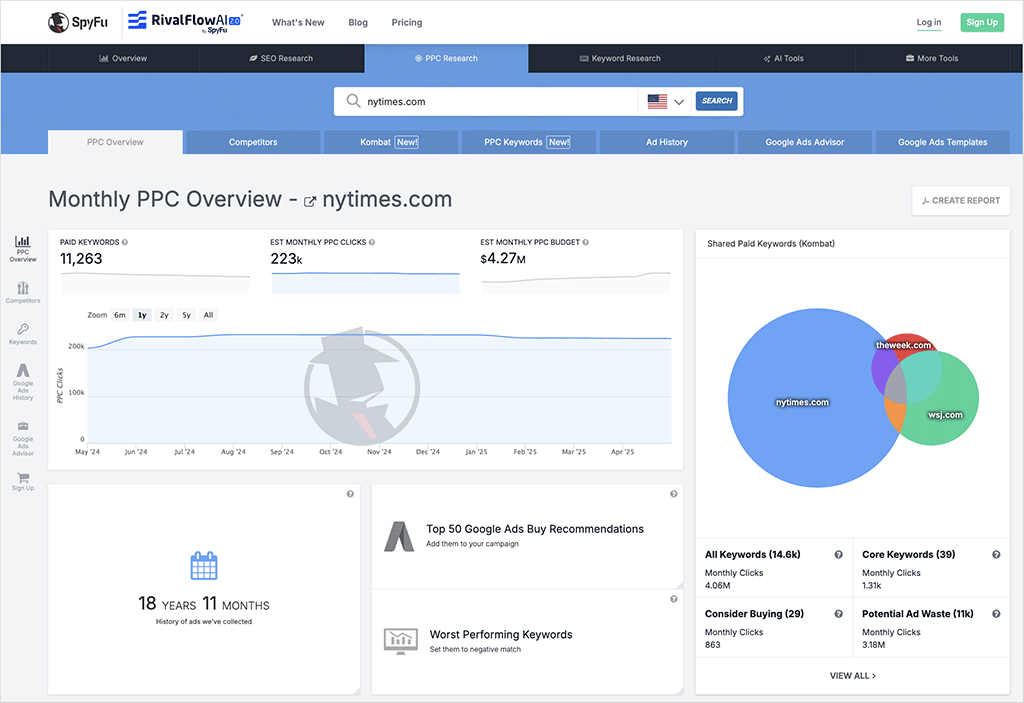1024x703 pixels.
Task: Click the blue SEARCH button
Action: point(716,101)
